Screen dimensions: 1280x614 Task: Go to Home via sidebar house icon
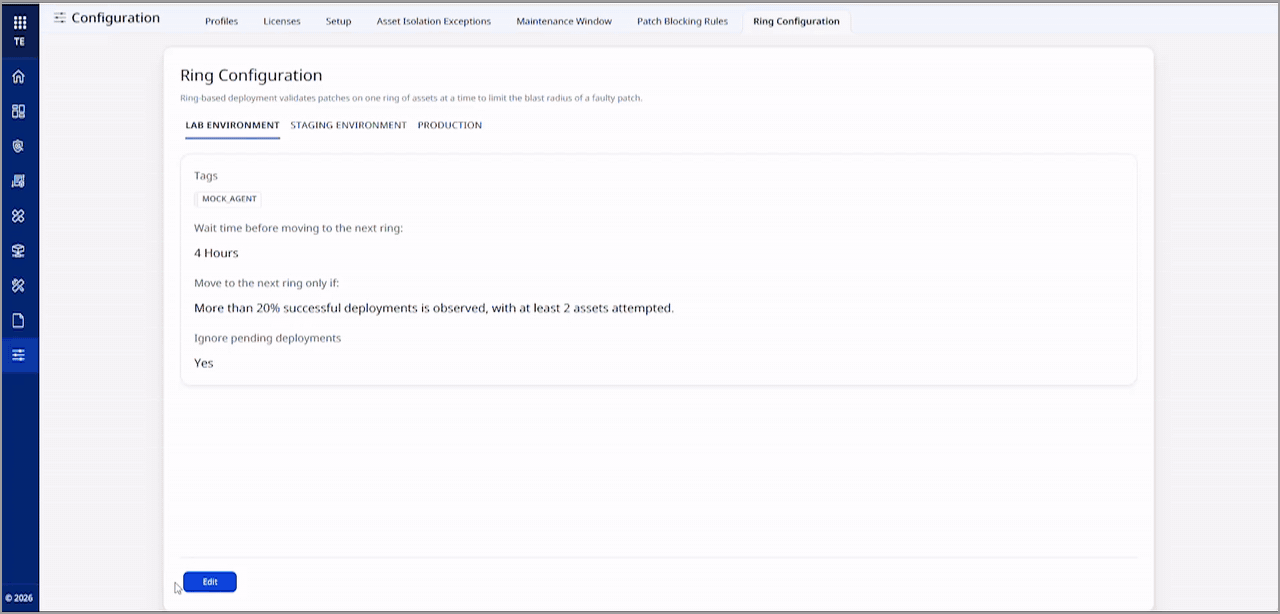point(18,77)
